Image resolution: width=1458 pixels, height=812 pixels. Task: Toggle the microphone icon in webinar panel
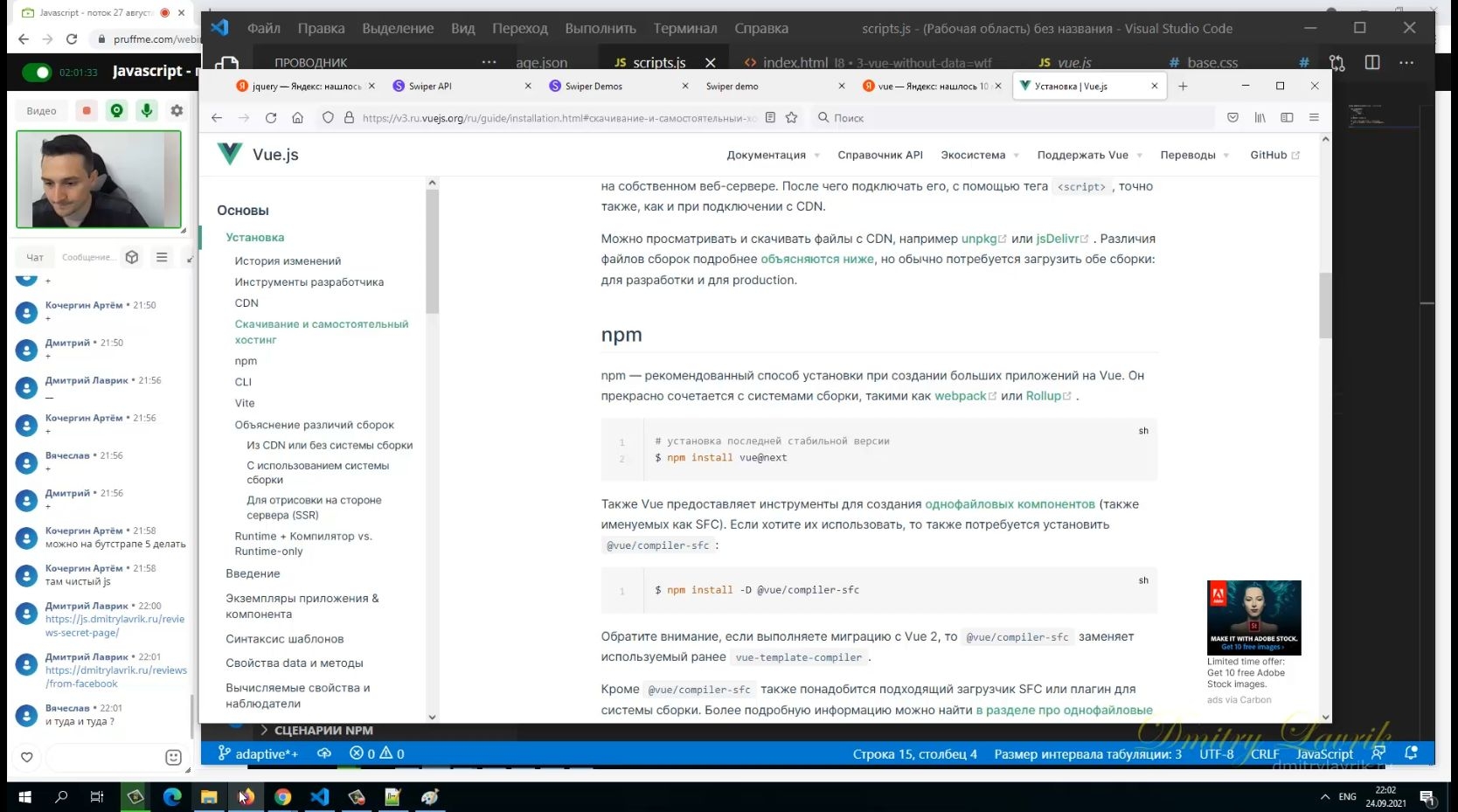point(147,110)
